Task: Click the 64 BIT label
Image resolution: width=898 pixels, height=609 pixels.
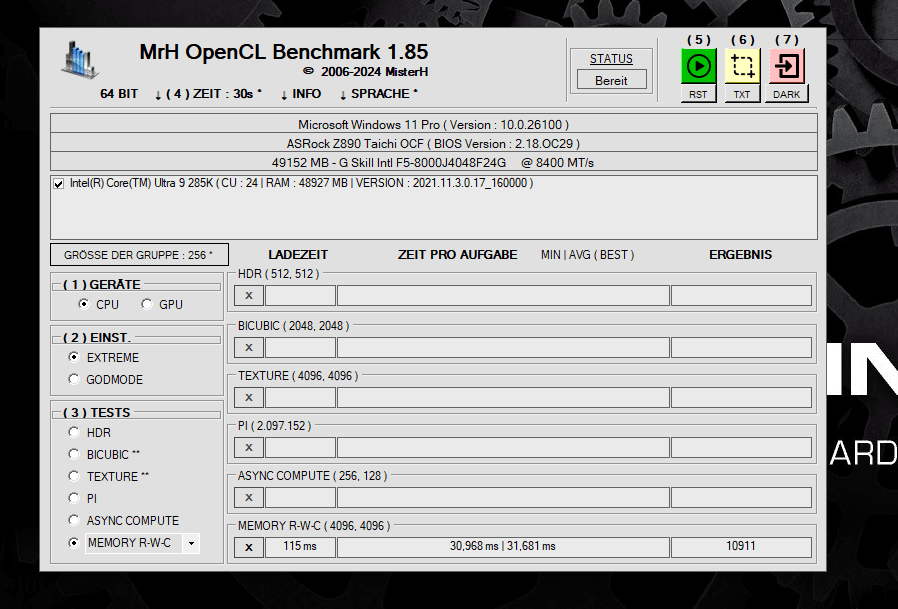Action: (119, 94)
